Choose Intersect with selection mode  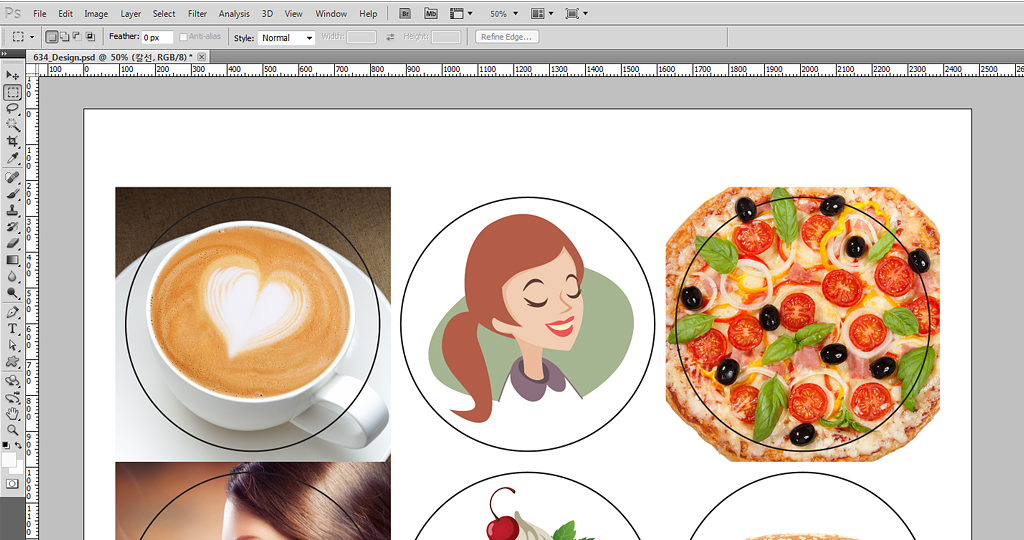pos(90,37)
